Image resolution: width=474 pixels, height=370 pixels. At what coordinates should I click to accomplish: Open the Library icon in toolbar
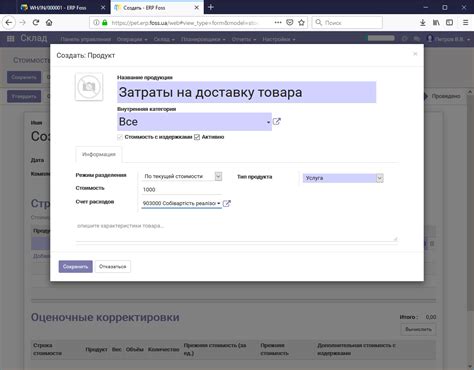coord(436,23)
